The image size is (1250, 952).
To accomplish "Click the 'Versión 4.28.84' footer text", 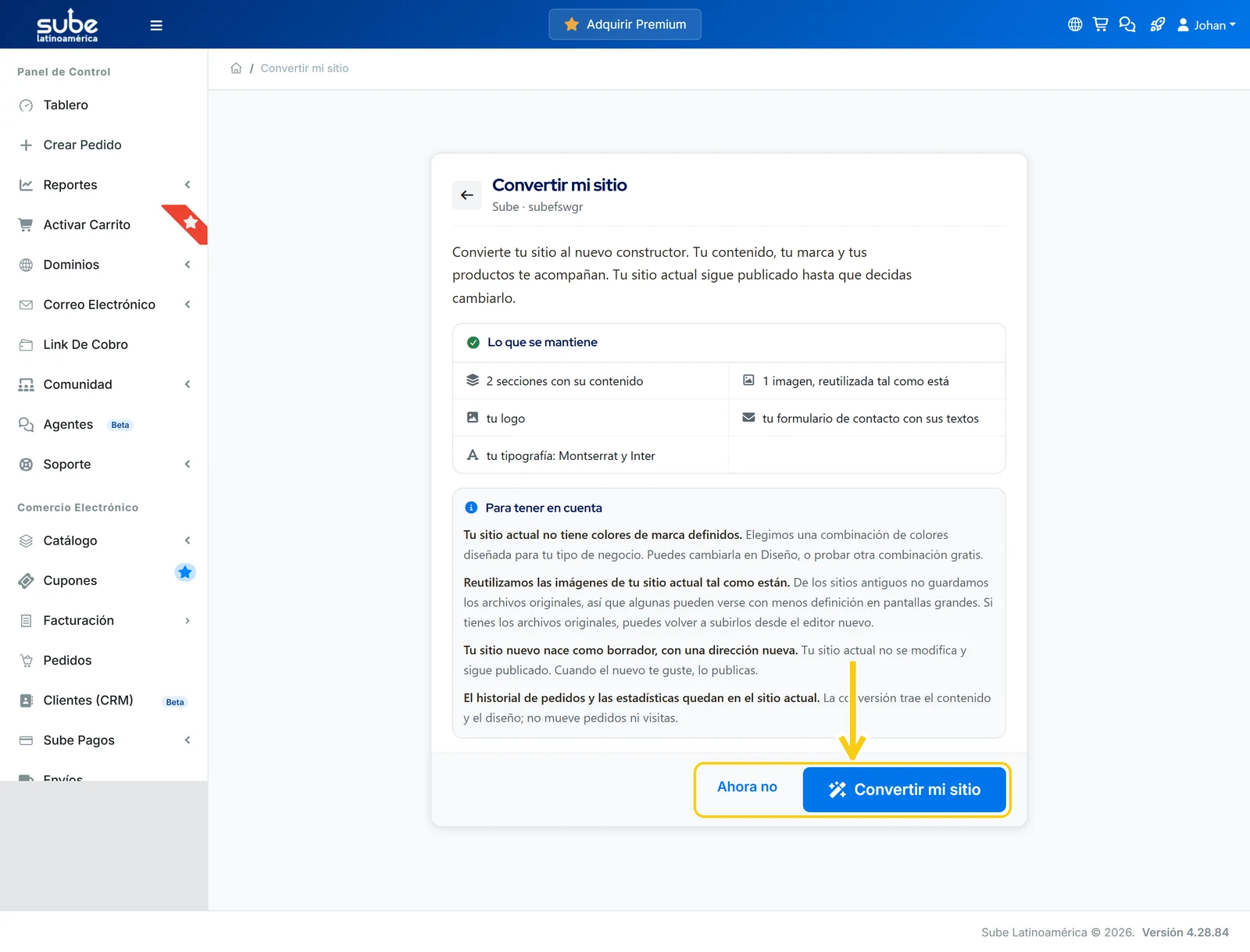I will coord(1185,932).
